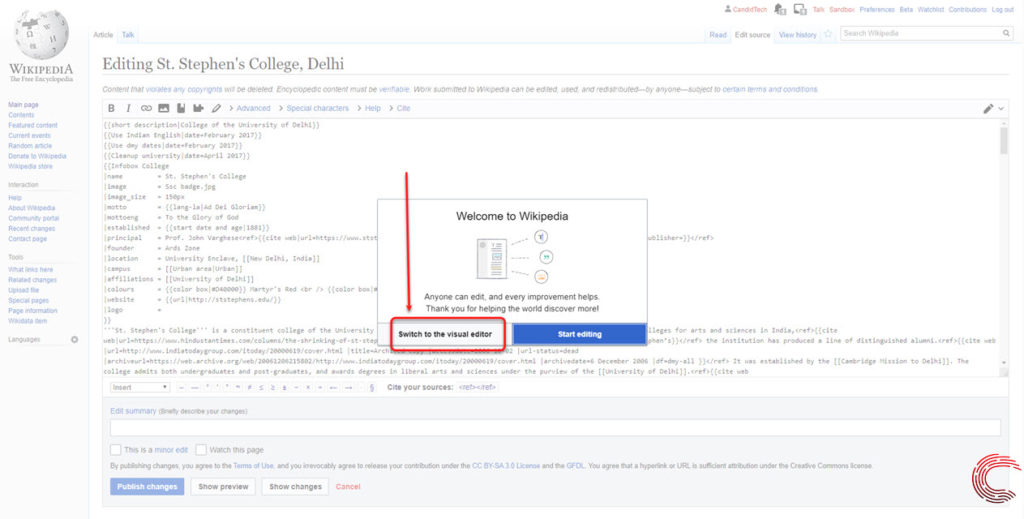Apply italic formatting in the edit toolbar
The height and width of the screenshot is (519, 1024).
tap(128, 108)
